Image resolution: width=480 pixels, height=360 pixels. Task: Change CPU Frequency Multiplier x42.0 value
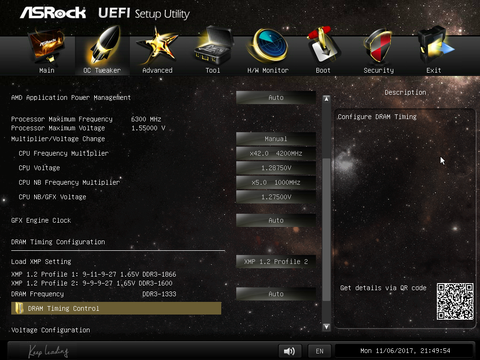[276, 153]
